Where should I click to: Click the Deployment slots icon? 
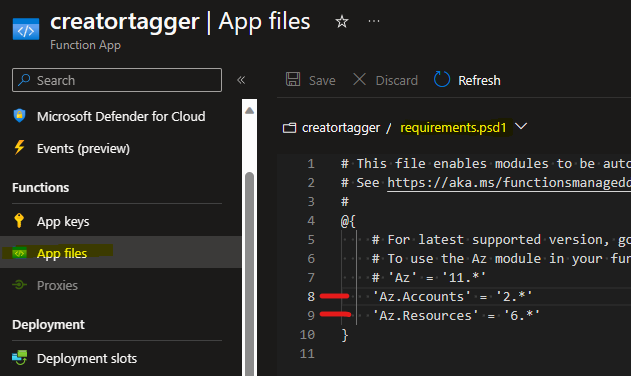(19, 358)
